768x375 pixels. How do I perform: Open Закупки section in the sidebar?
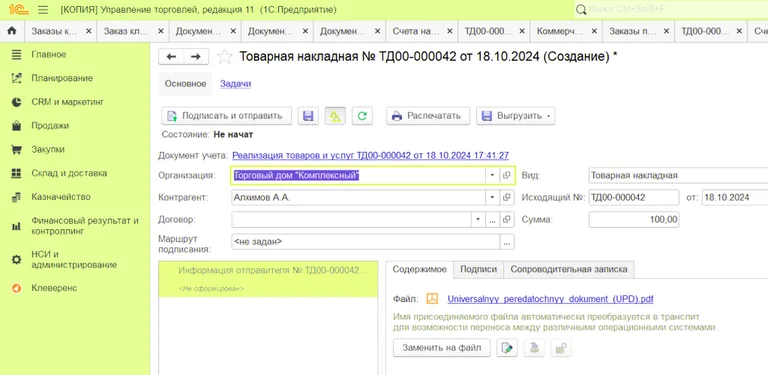tap(48, 149)
